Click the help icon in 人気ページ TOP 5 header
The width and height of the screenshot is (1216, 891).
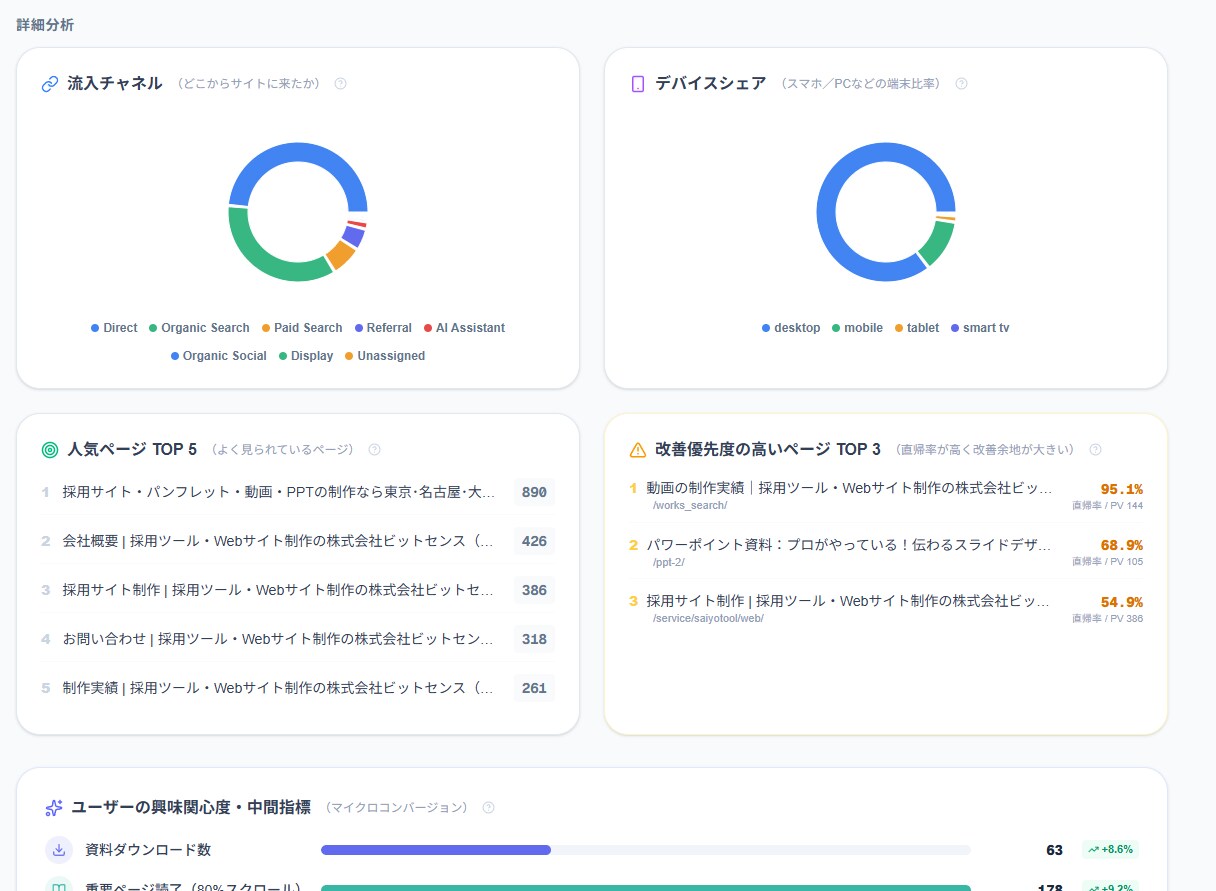pos(374,450)
